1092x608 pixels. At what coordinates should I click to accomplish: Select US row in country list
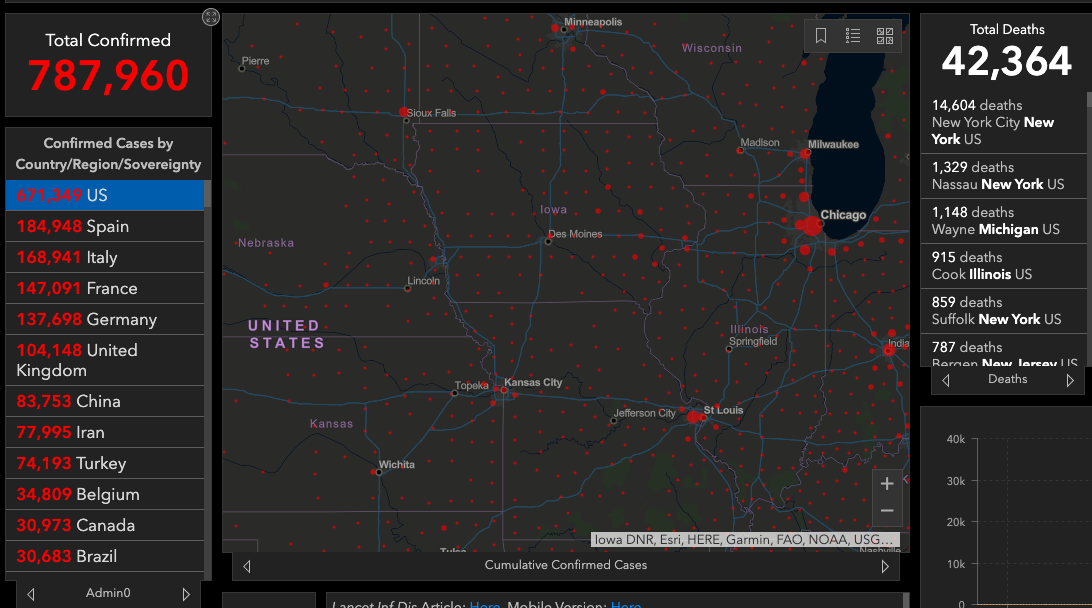tap(104, 195)
